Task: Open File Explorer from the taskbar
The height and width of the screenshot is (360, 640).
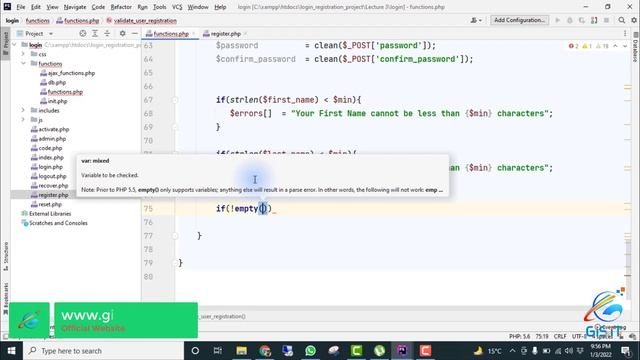Action: click(x=241, y=351)
